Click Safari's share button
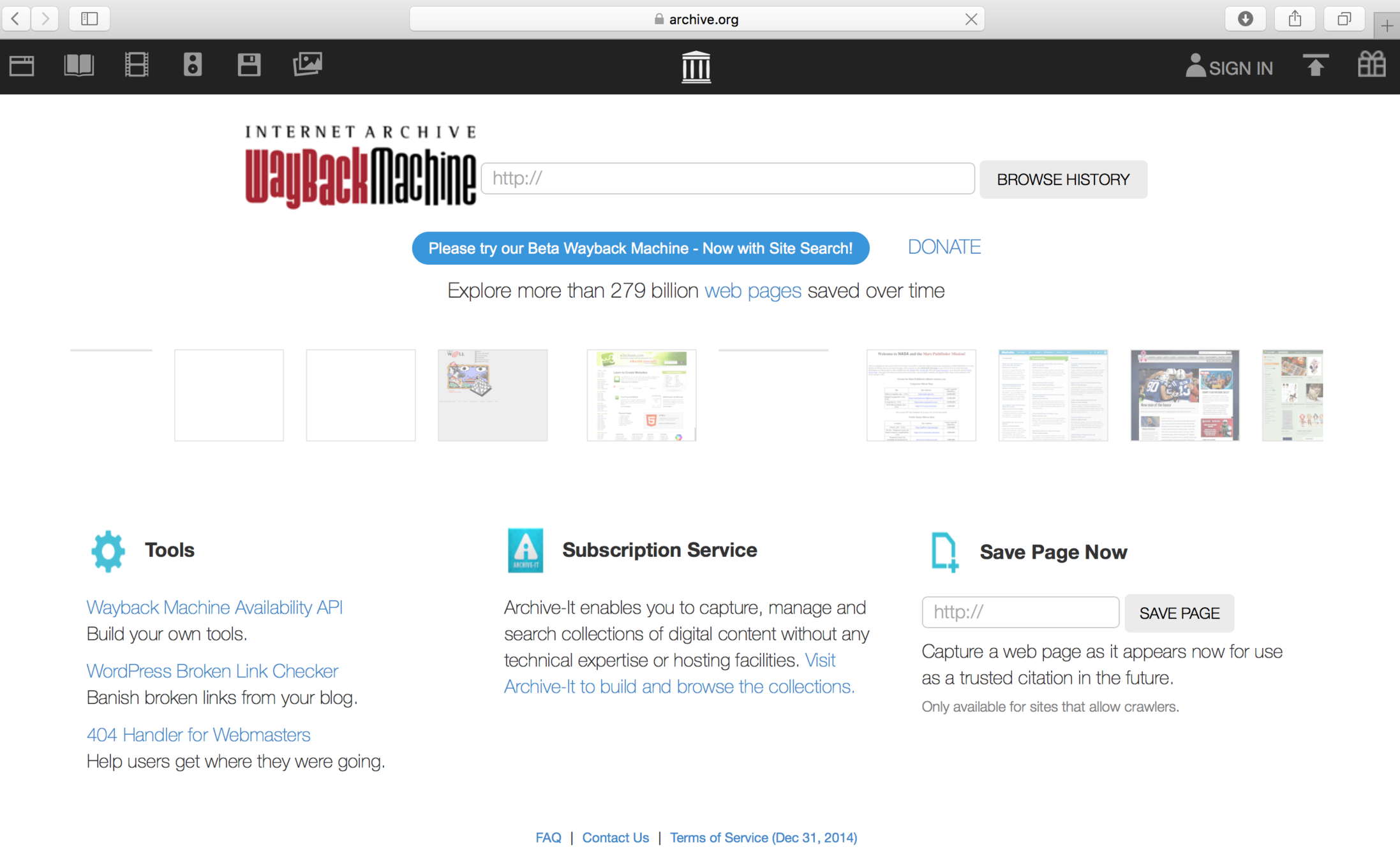This screenshot has height=861, width=1400. [1294, 18]
